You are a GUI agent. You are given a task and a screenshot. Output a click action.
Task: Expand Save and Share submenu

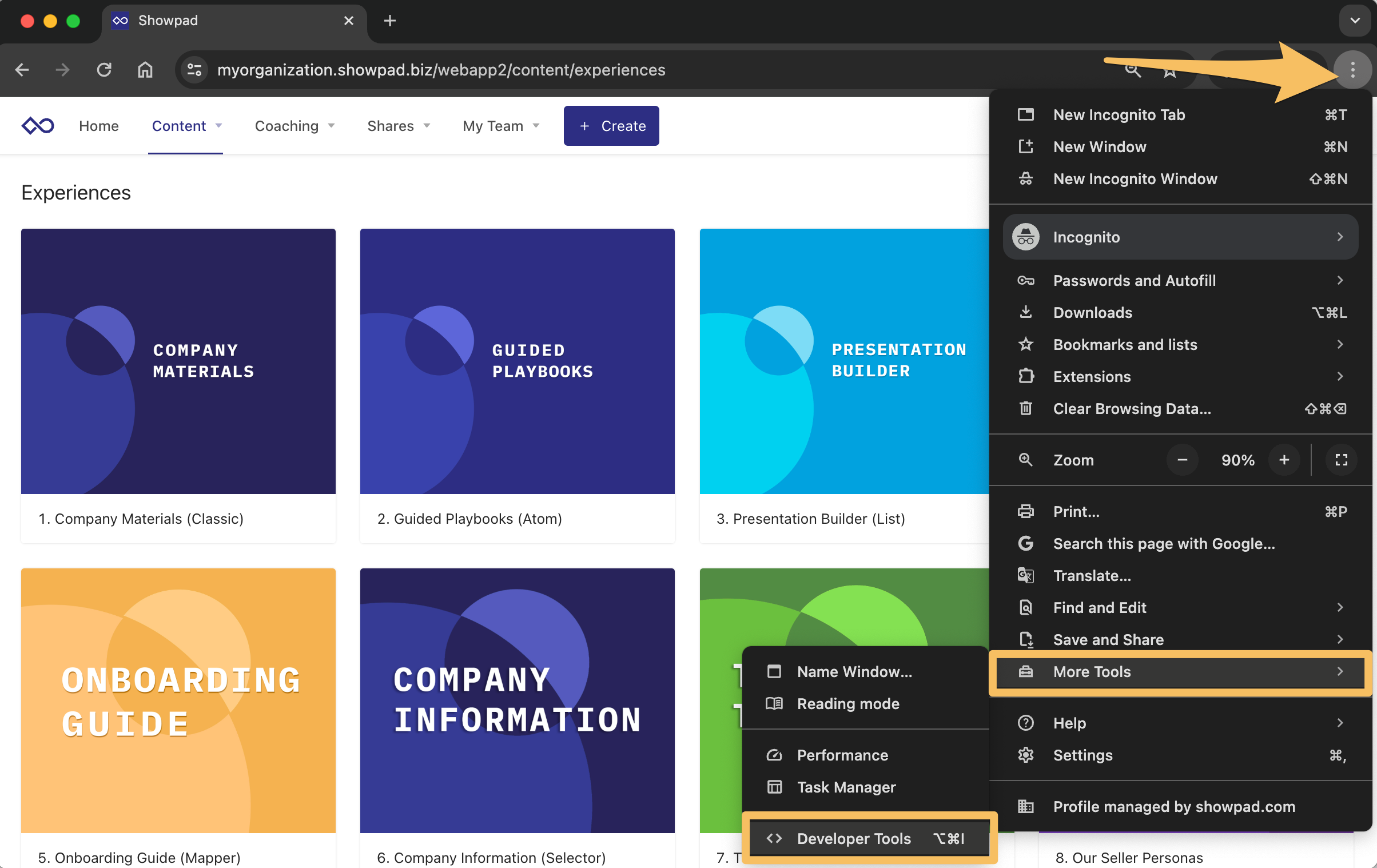tap(1181, 640)
